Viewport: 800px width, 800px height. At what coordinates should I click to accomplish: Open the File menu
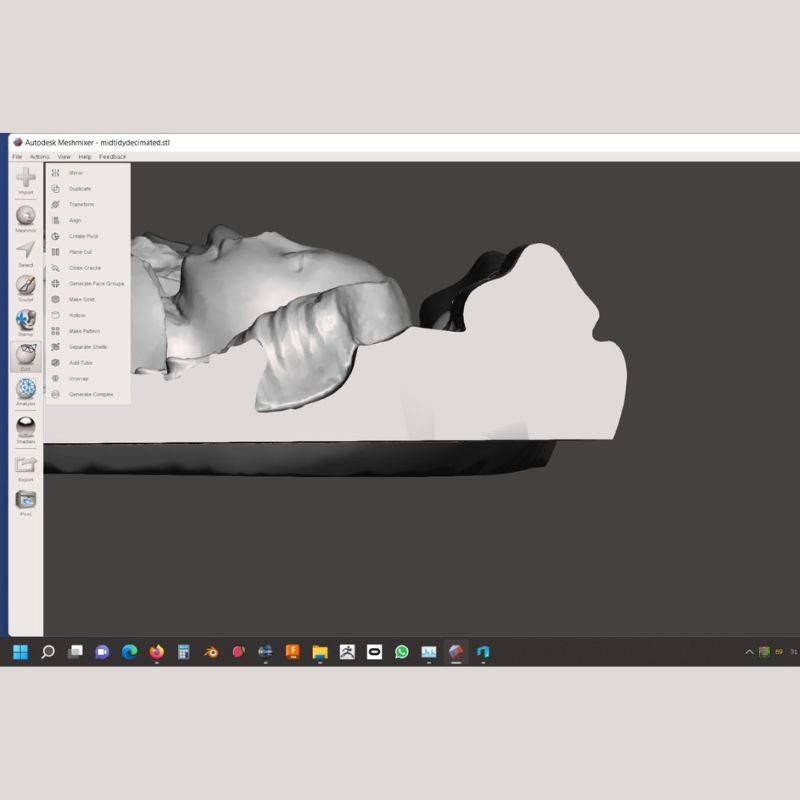(17, 157)
